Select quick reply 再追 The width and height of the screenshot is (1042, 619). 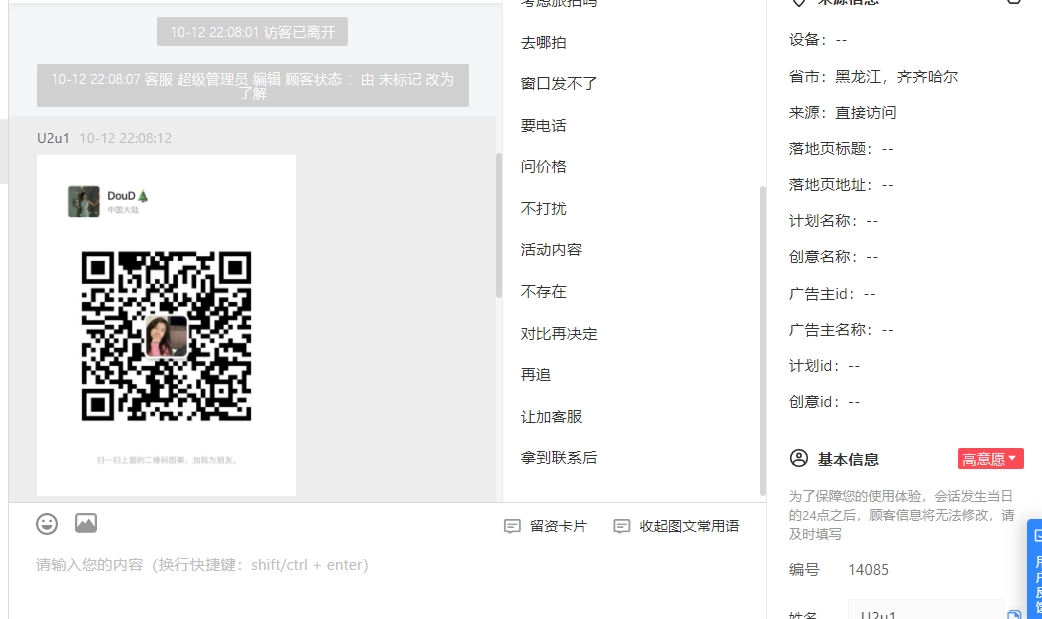(x=536, y=375)
